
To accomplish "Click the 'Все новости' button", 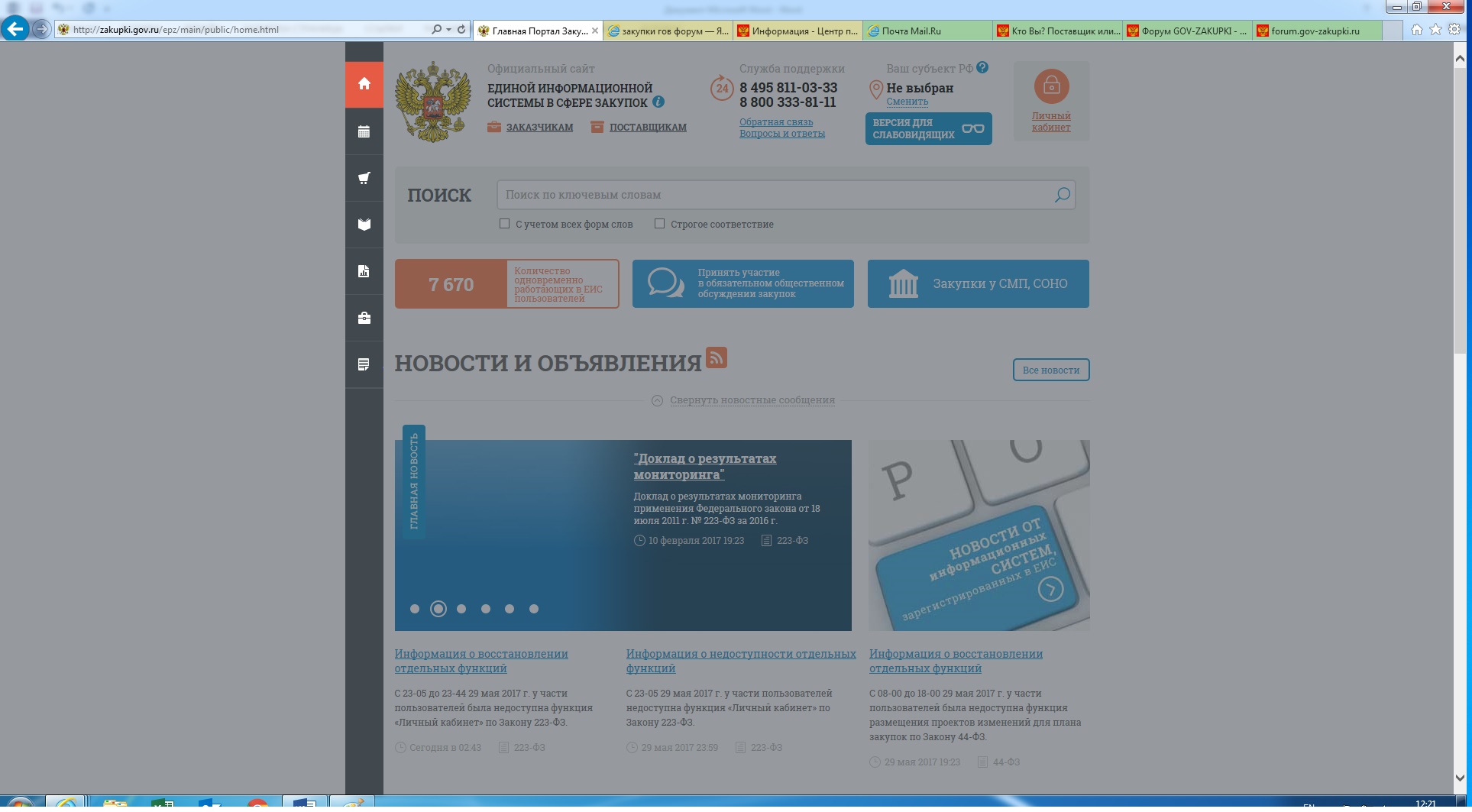I will [x=1050, y=370].
